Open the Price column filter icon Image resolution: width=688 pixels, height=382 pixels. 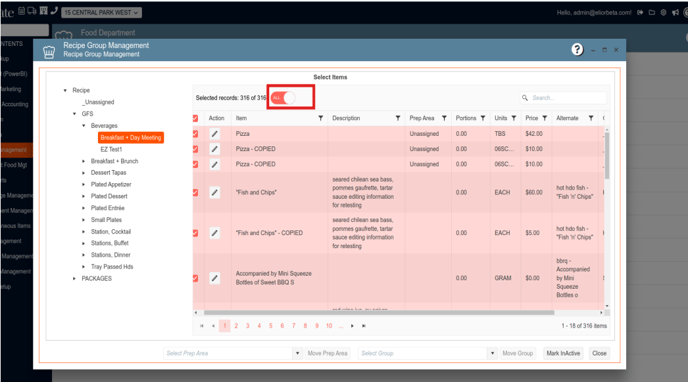coord(545,118)
